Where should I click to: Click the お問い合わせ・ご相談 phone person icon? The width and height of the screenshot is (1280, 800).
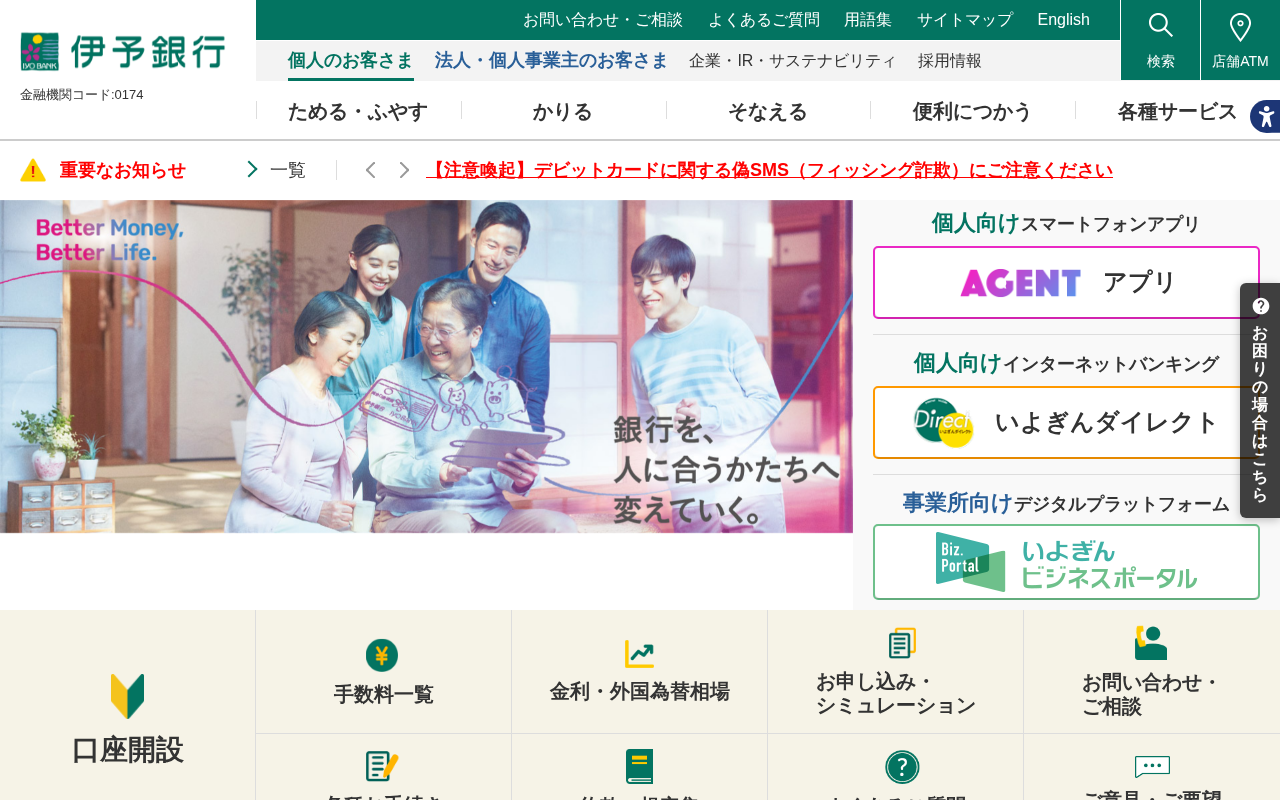pos(1151,643)
